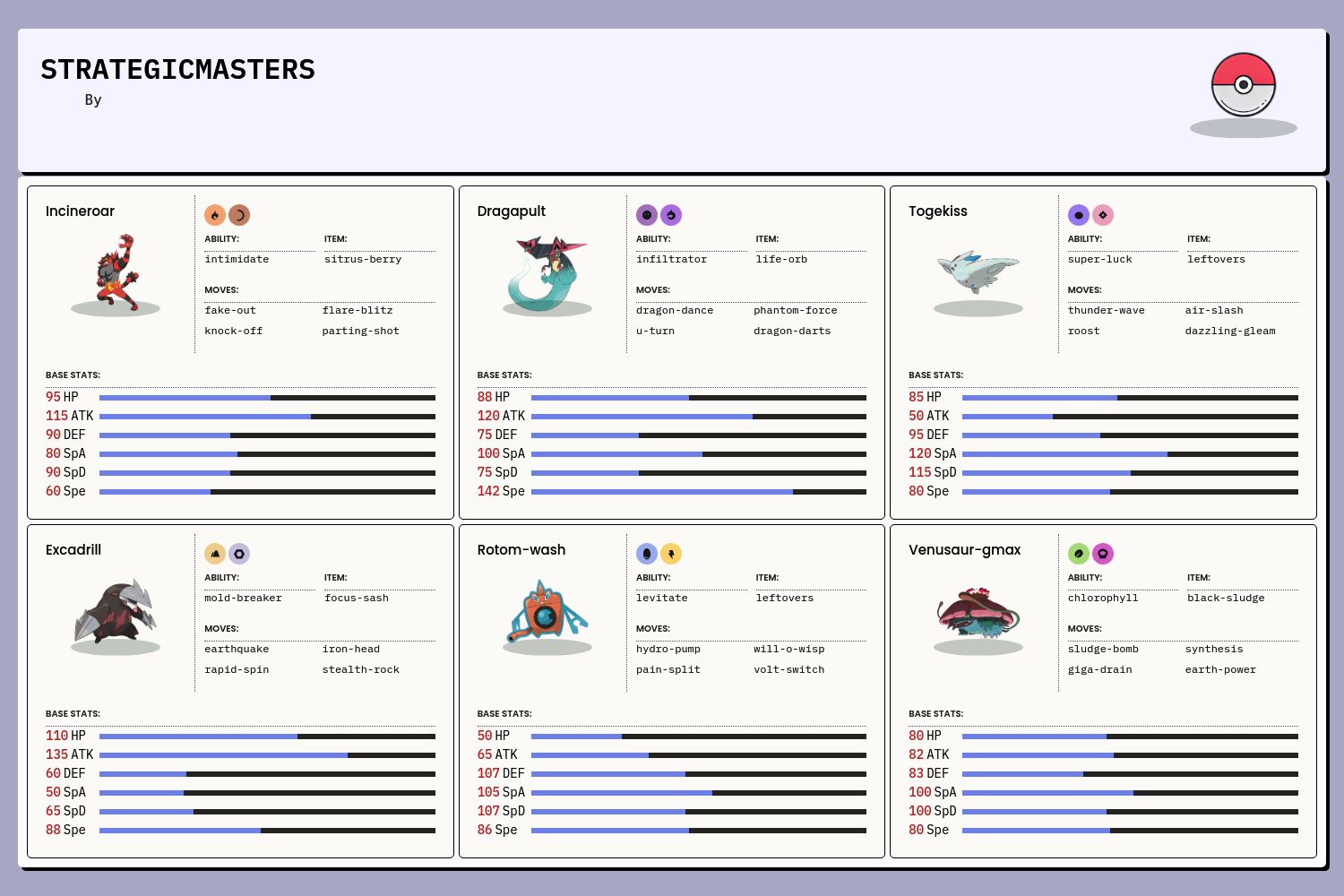Click Incineroar's Fire type icon

[x=215, y=215]
